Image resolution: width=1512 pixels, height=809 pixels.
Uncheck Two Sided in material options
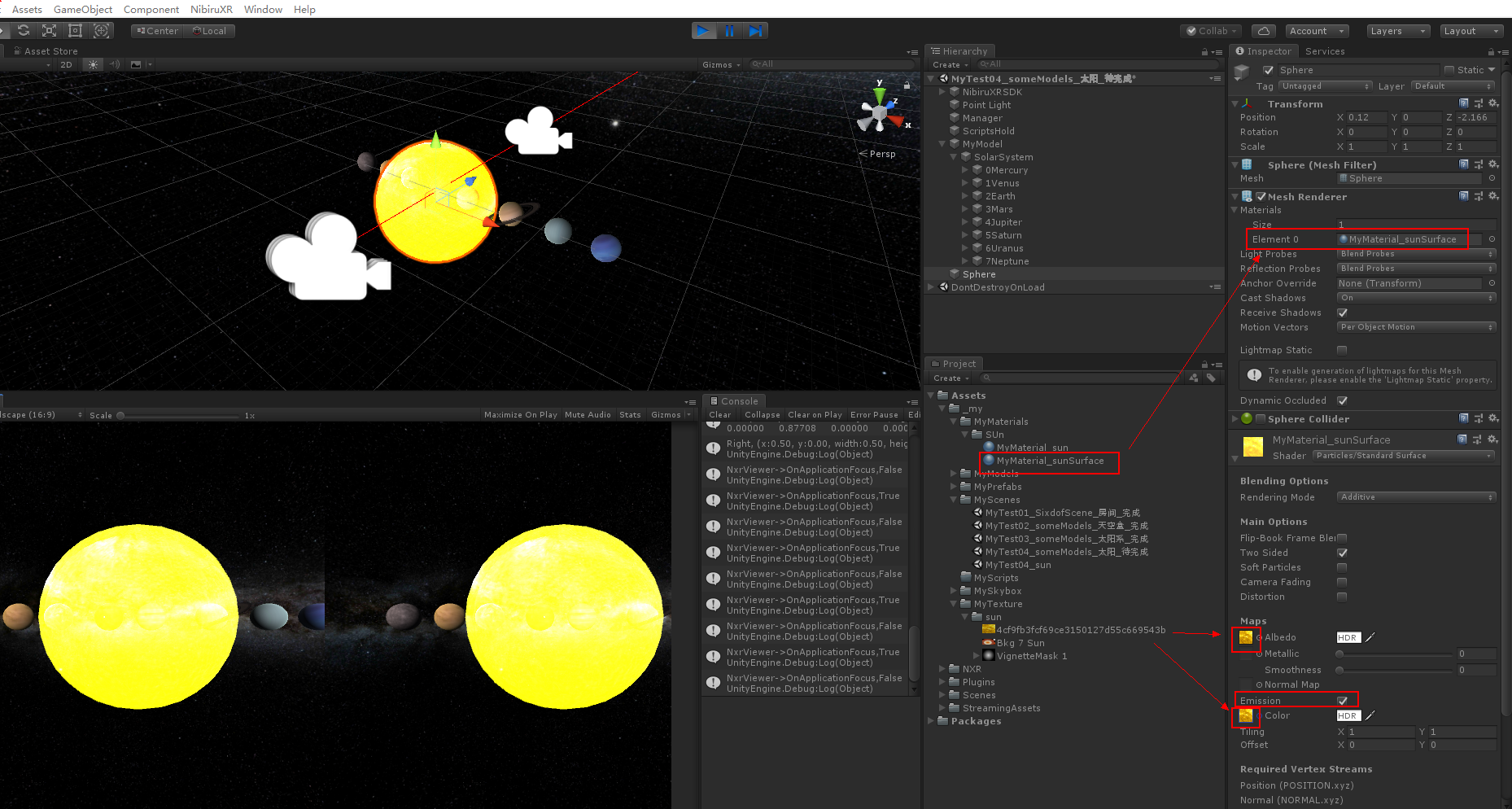tap(1342, 553)
